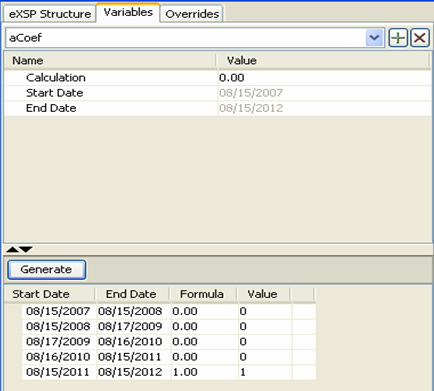The height and width of the screenshot is (391, 434).
Task: Click Formula column header
Action: 204,294
